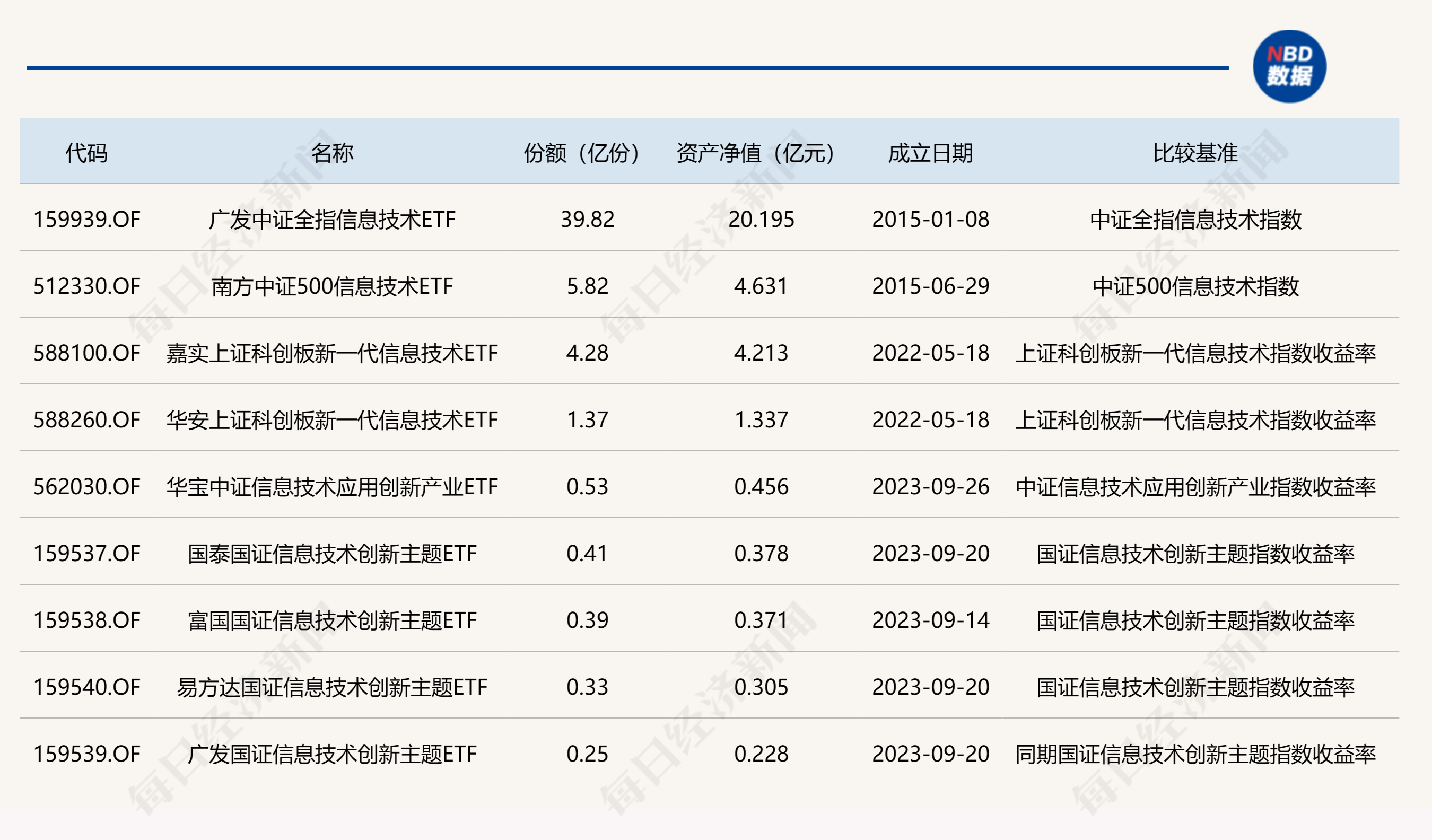Click net asset value 1.337

click(761, 419)
